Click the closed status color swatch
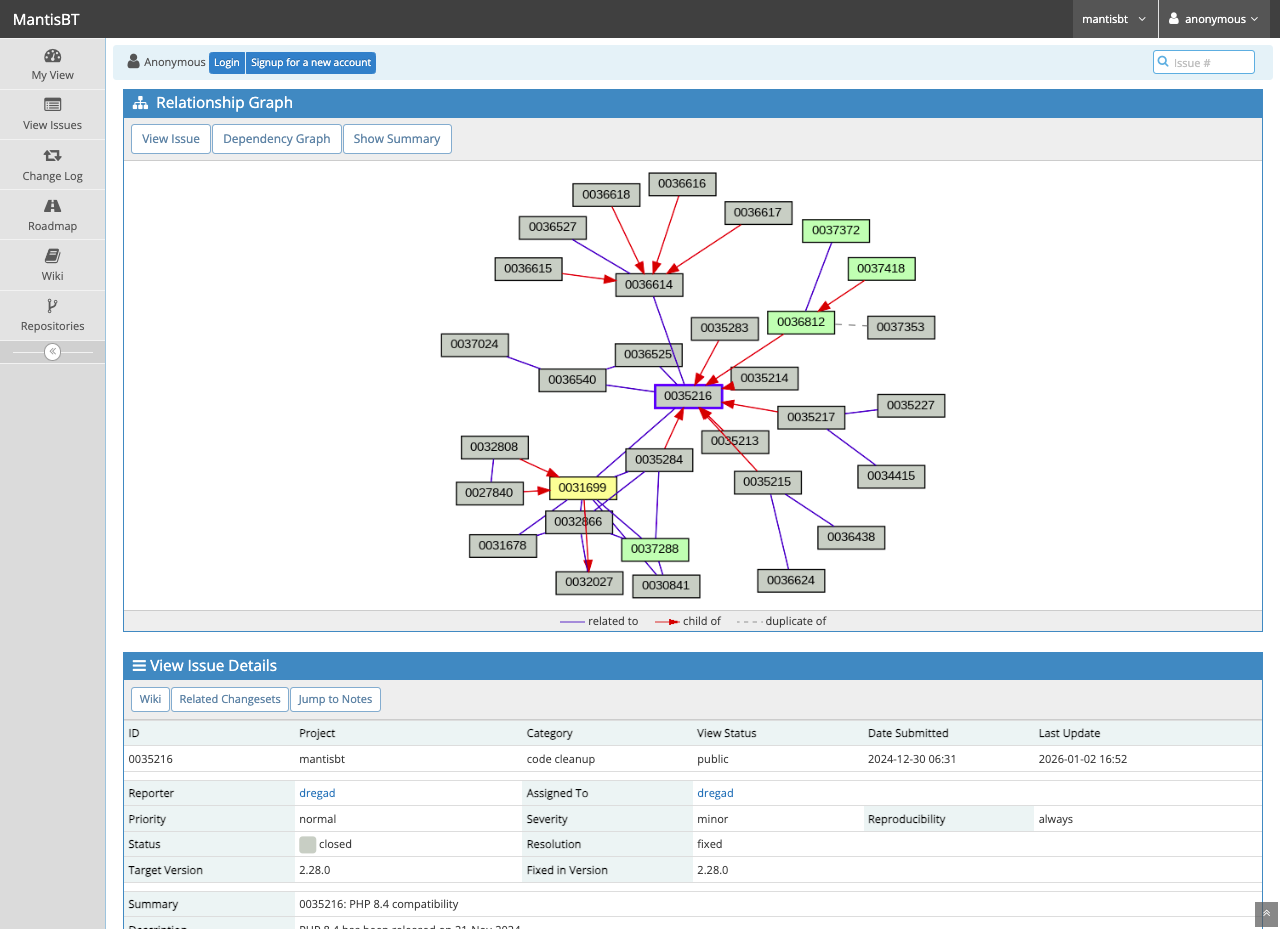1280x929 pixels. 307,844
